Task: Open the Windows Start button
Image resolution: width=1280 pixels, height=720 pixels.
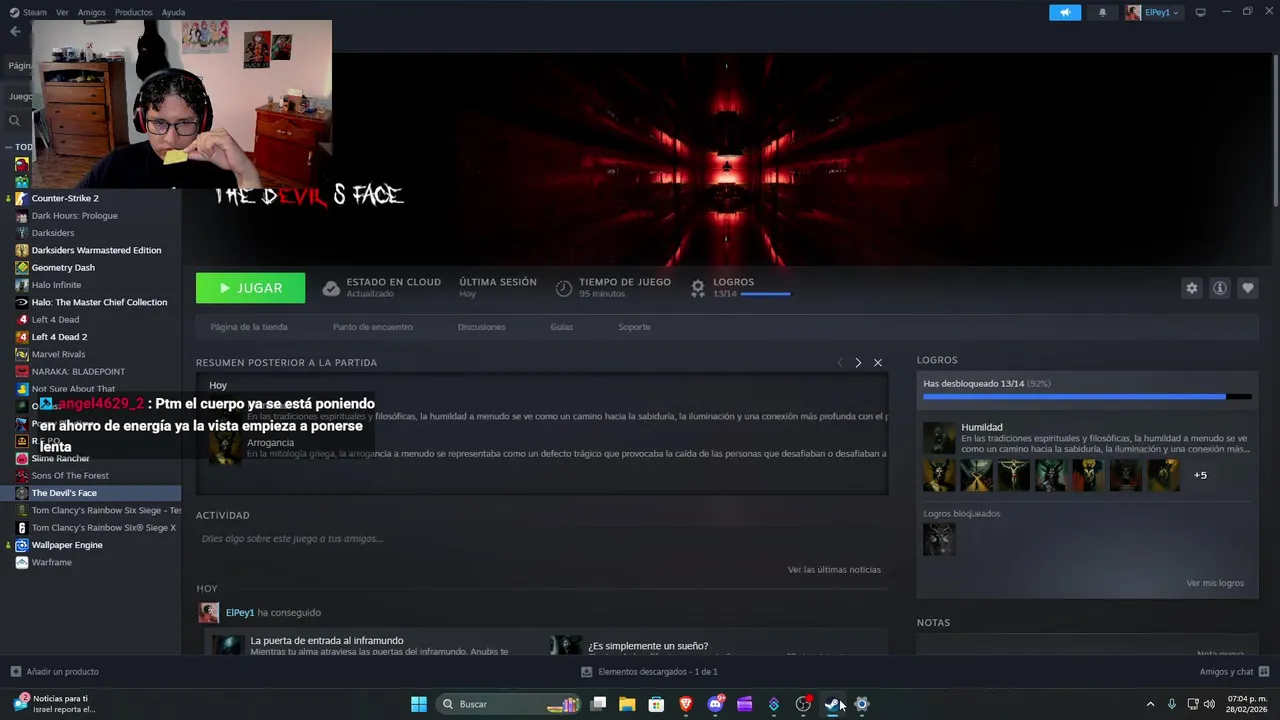Action: click(419, 704)
